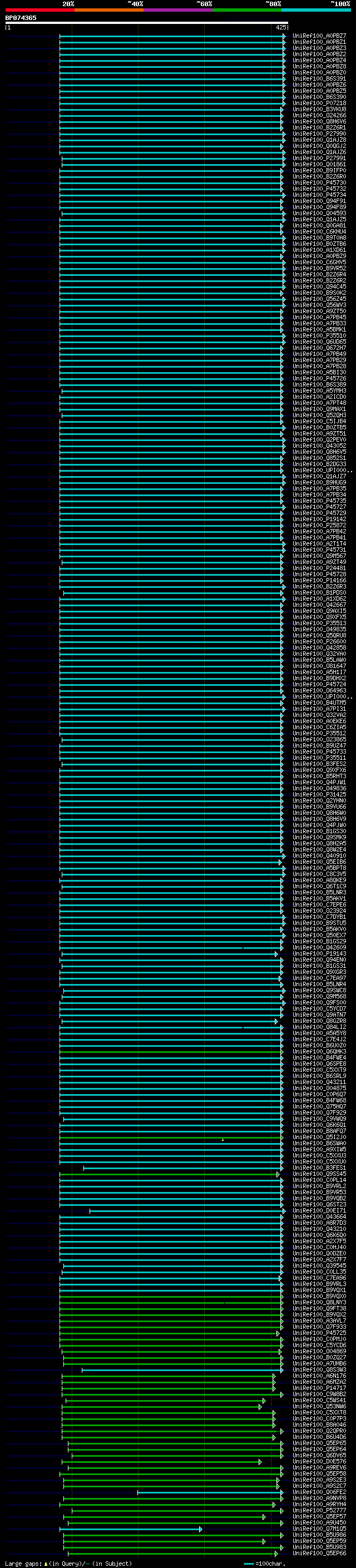Click the white query sequence ruler bar
356x1568 pixels.
[147, 22]
